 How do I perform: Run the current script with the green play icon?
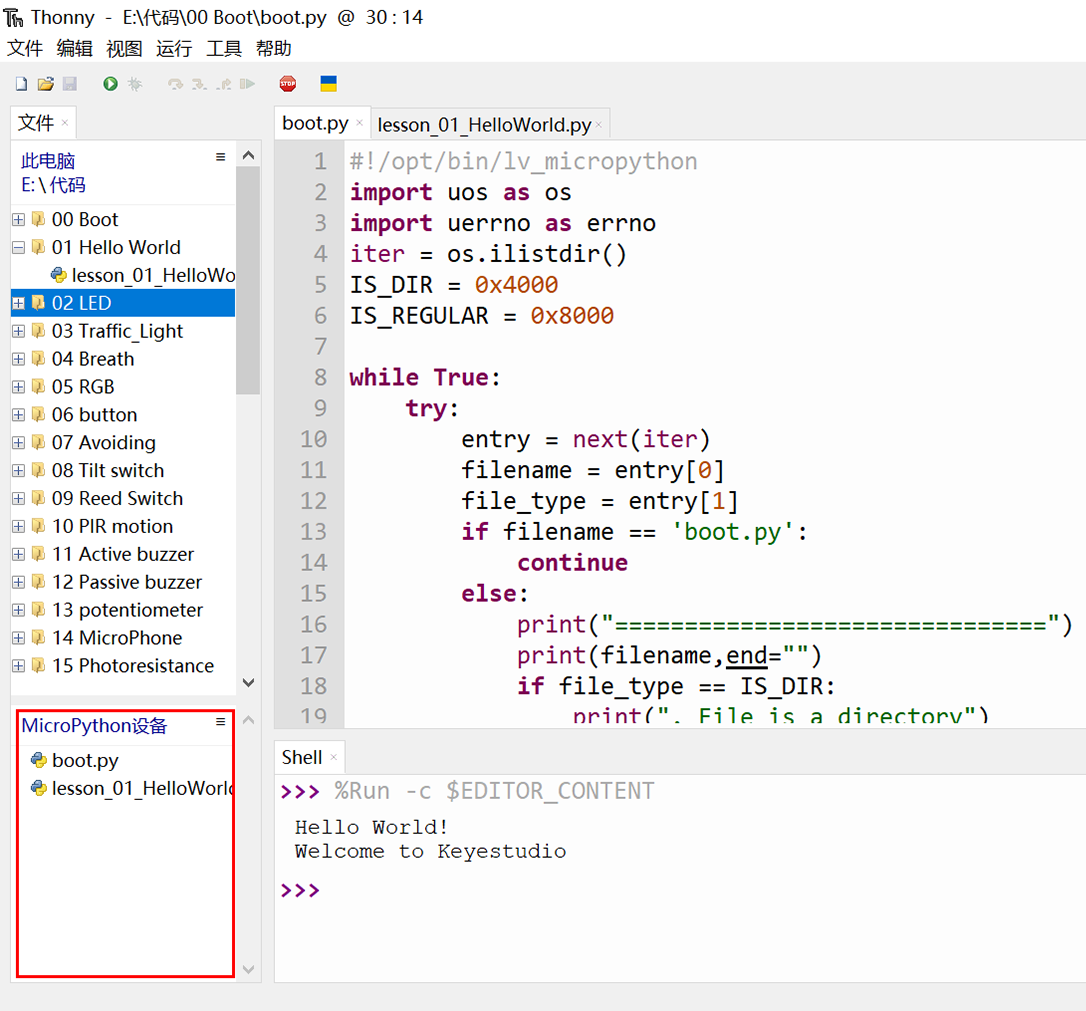pos(110,84)
